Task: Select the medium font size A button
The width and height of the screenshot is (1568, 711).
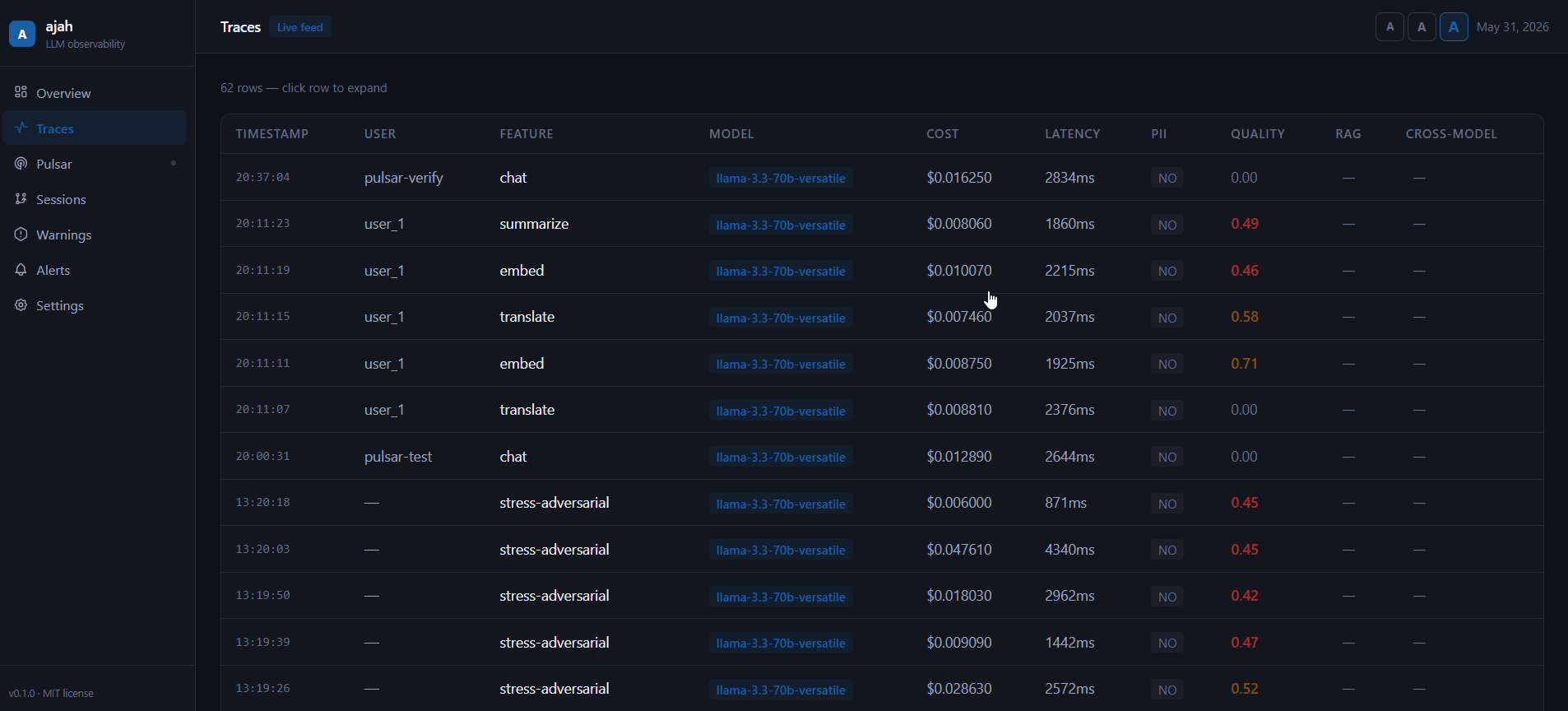Action: (x=1422, y=27)
